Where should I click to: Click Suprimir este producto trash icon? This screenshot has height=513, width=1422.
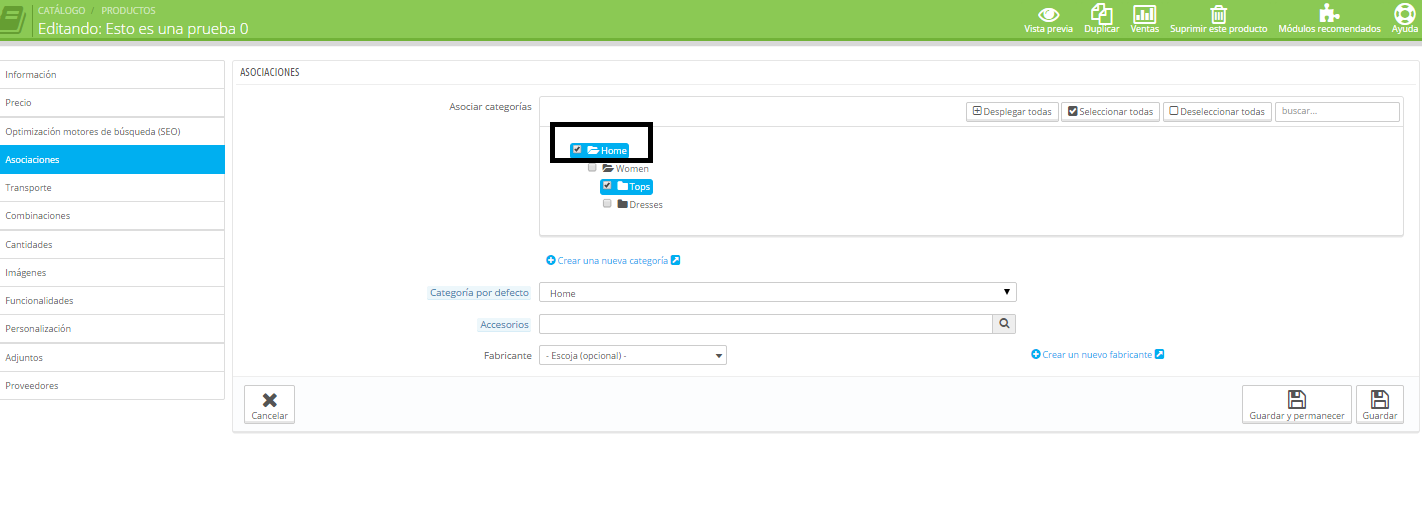[1218, 14]
